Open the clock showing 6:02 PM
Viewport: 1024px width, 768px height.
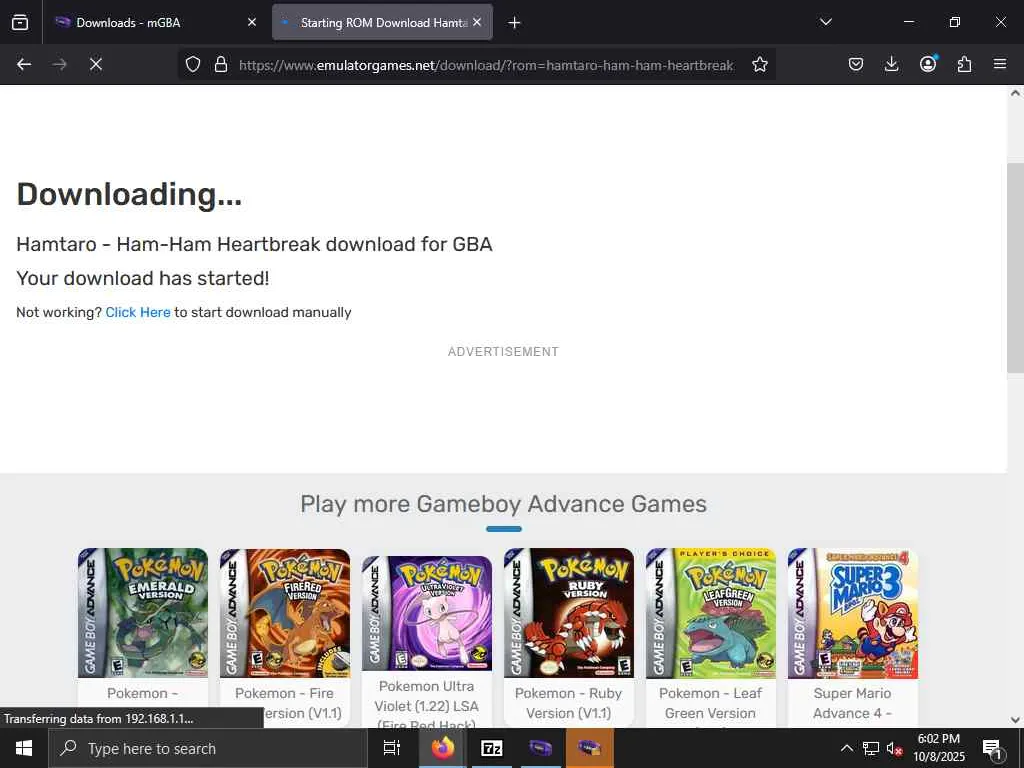(x=938, y=748)
